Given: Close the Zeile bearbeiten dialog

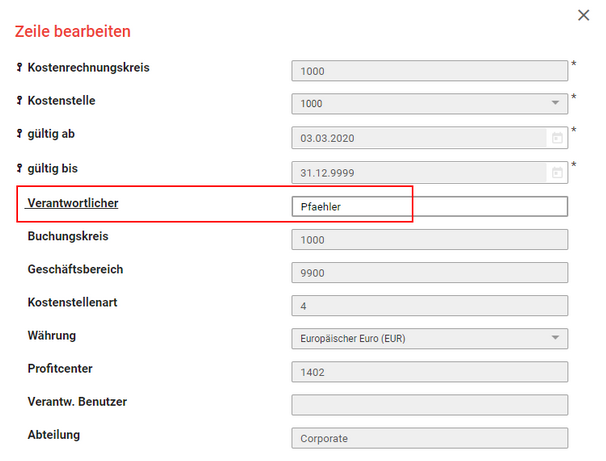Looking at the screenshot, I should click(584, 15).
